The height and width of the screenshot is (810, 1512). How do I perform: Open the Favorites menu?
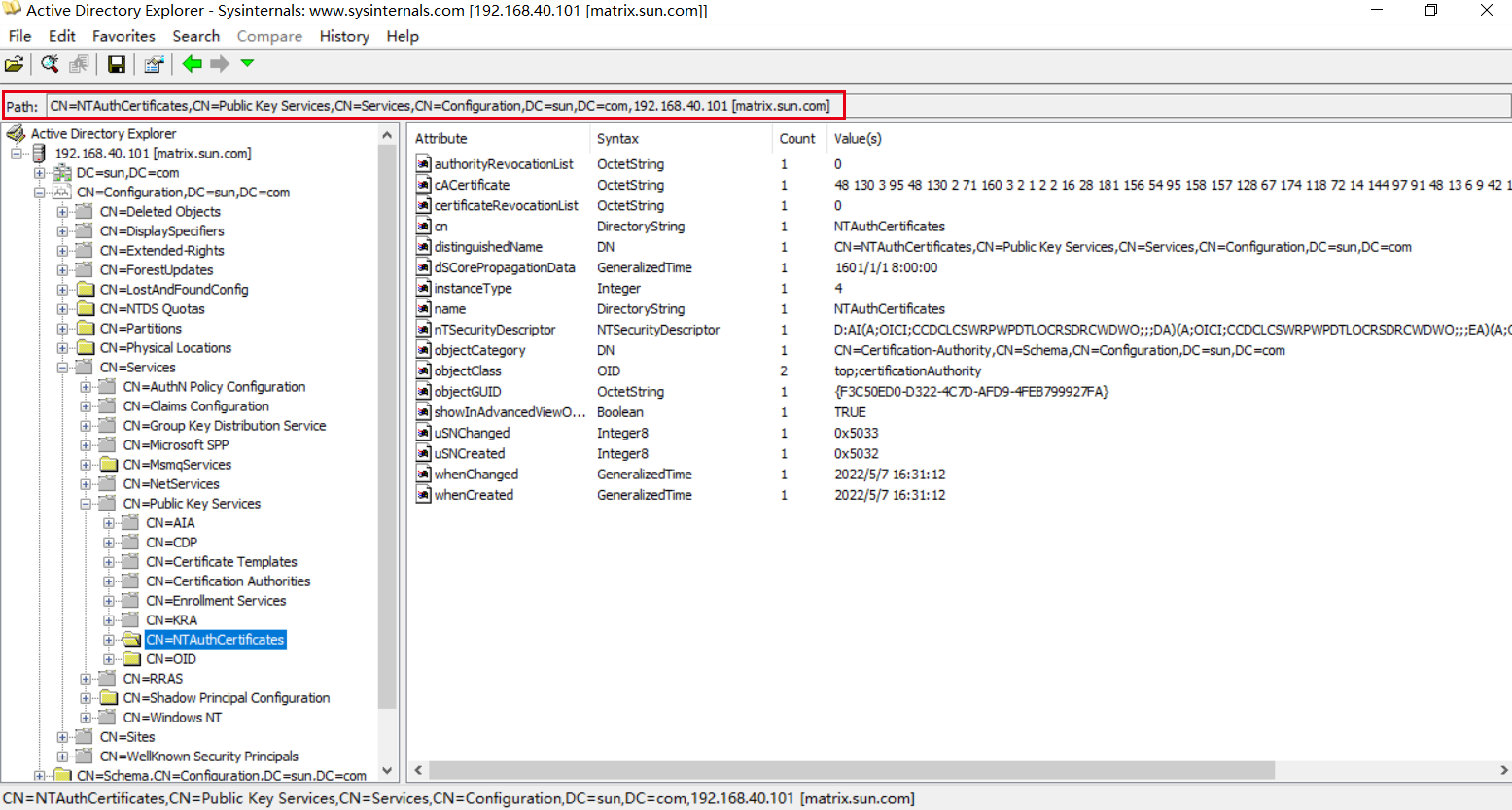(123, 36)
